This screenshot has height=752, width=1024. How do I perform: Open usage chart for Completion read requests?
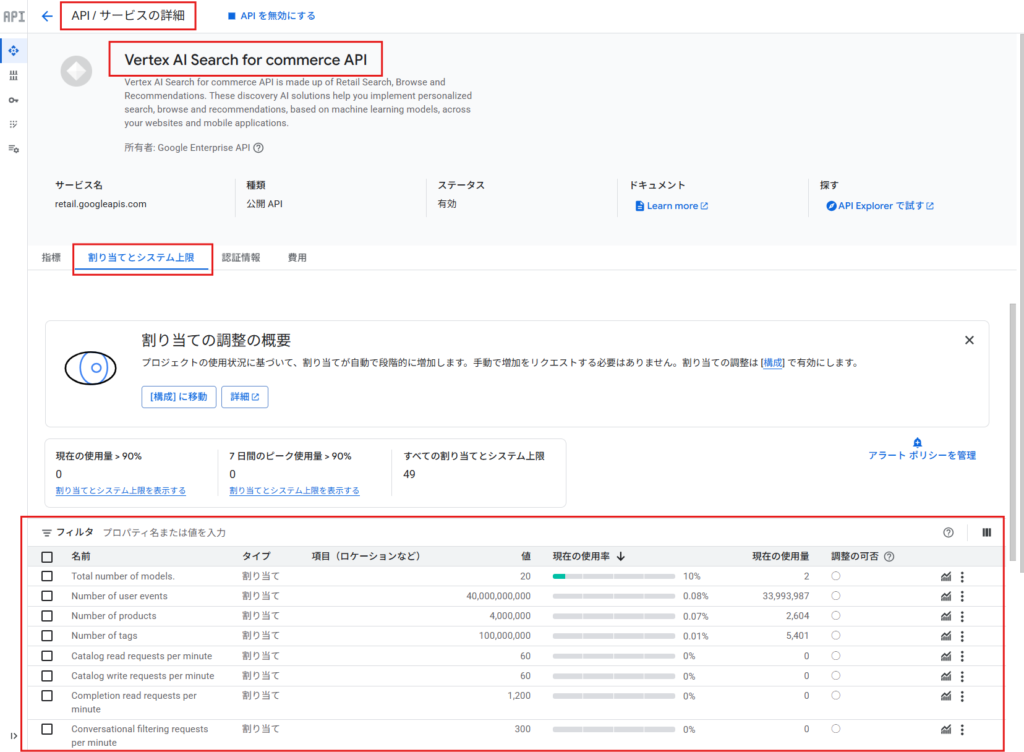[946, 696]
